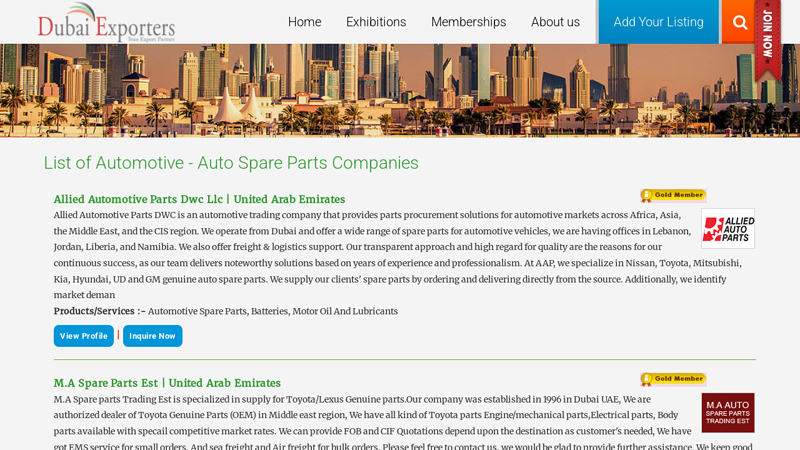Click Inquire Now for Allied Automotive
This screenshot has height=450, width=800.
click(x=153, y=336)
